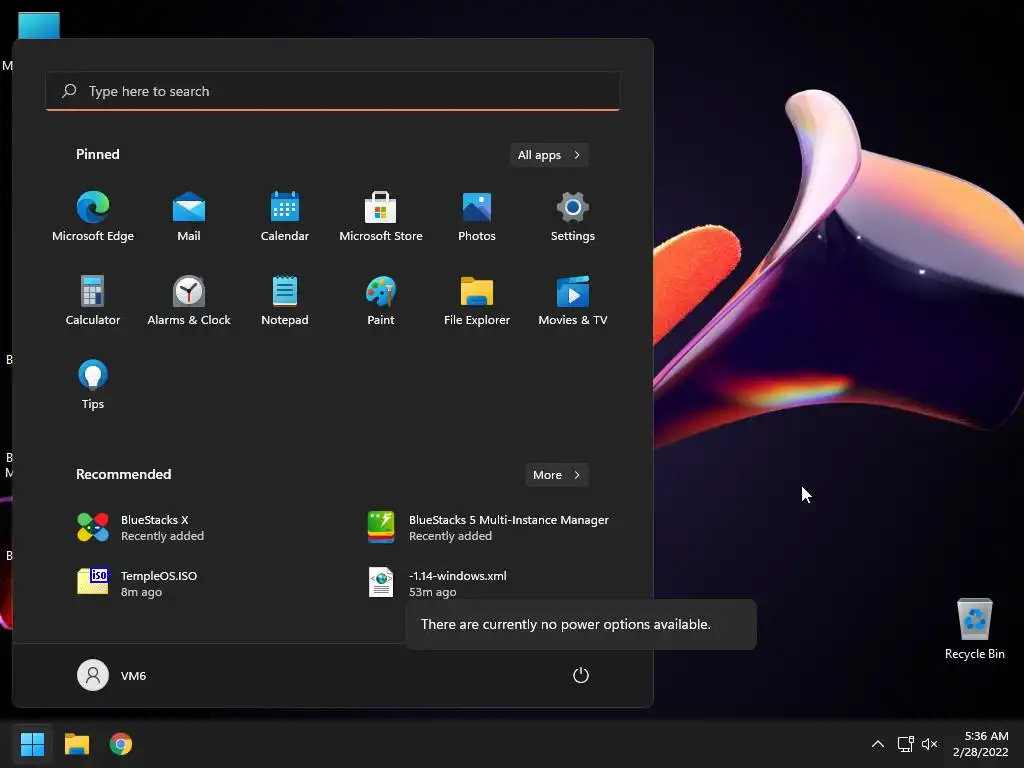The width and height of the screenshot is (1024, 768).
Task: Expand More recommended items
Action: point(556,475)
